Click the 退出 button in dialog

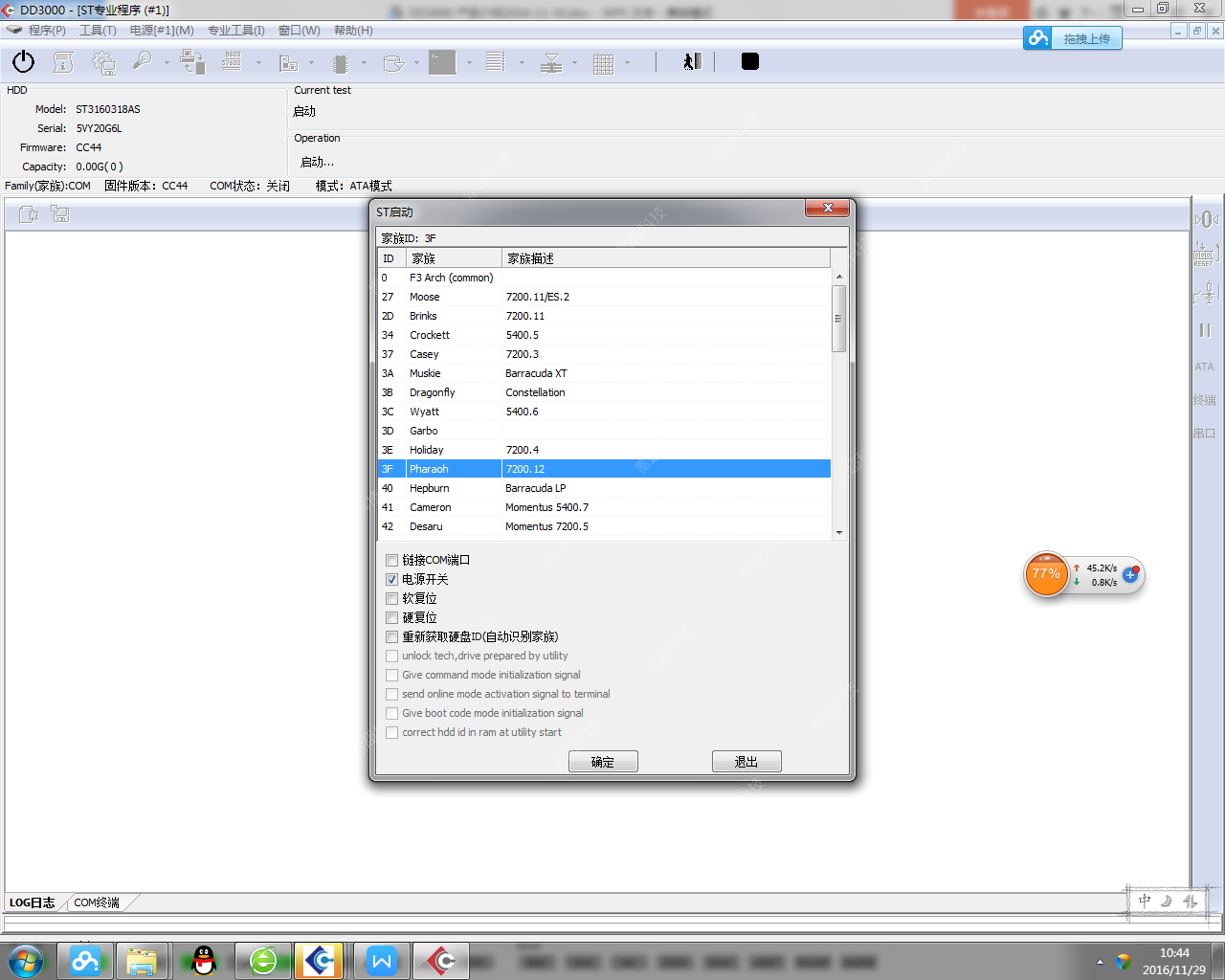pos(746,762)
